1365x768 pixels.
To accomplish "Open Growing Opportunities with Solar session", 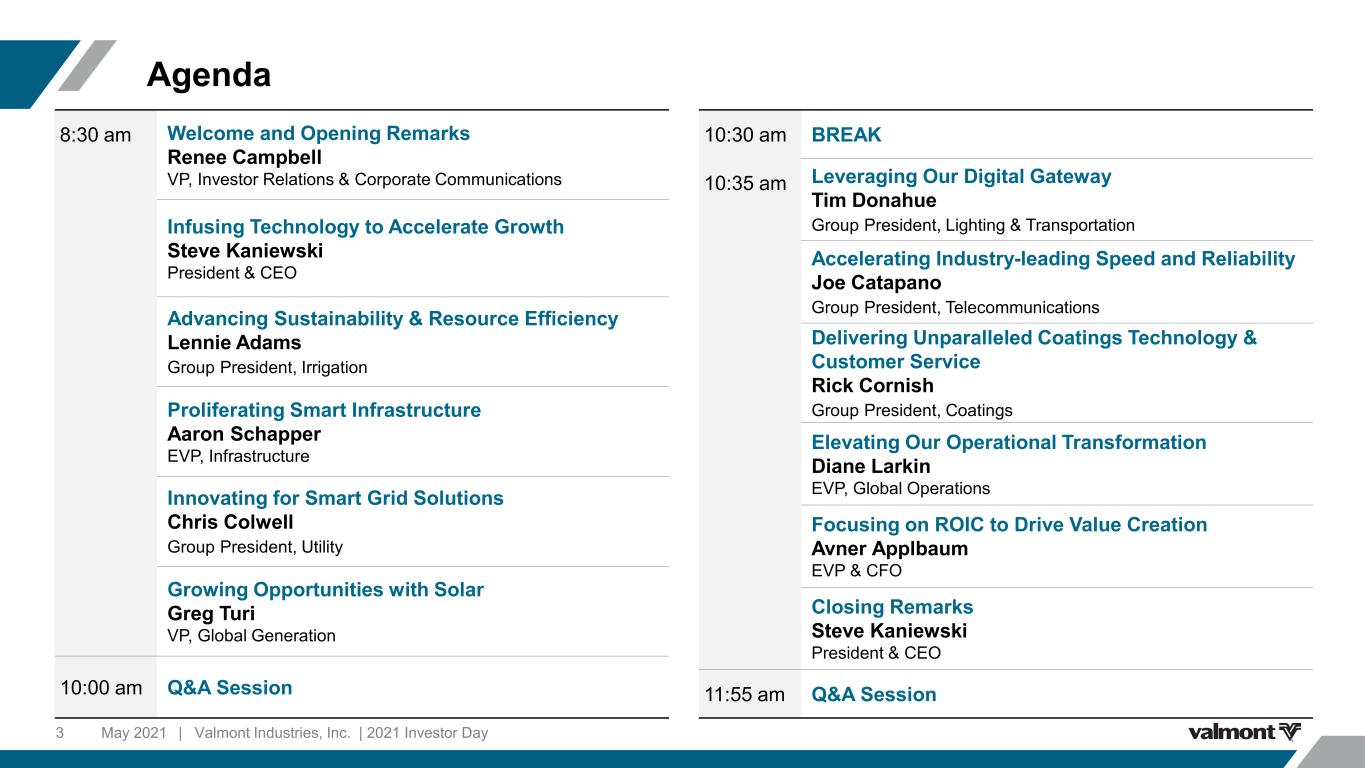I will (x=325, y=589).
